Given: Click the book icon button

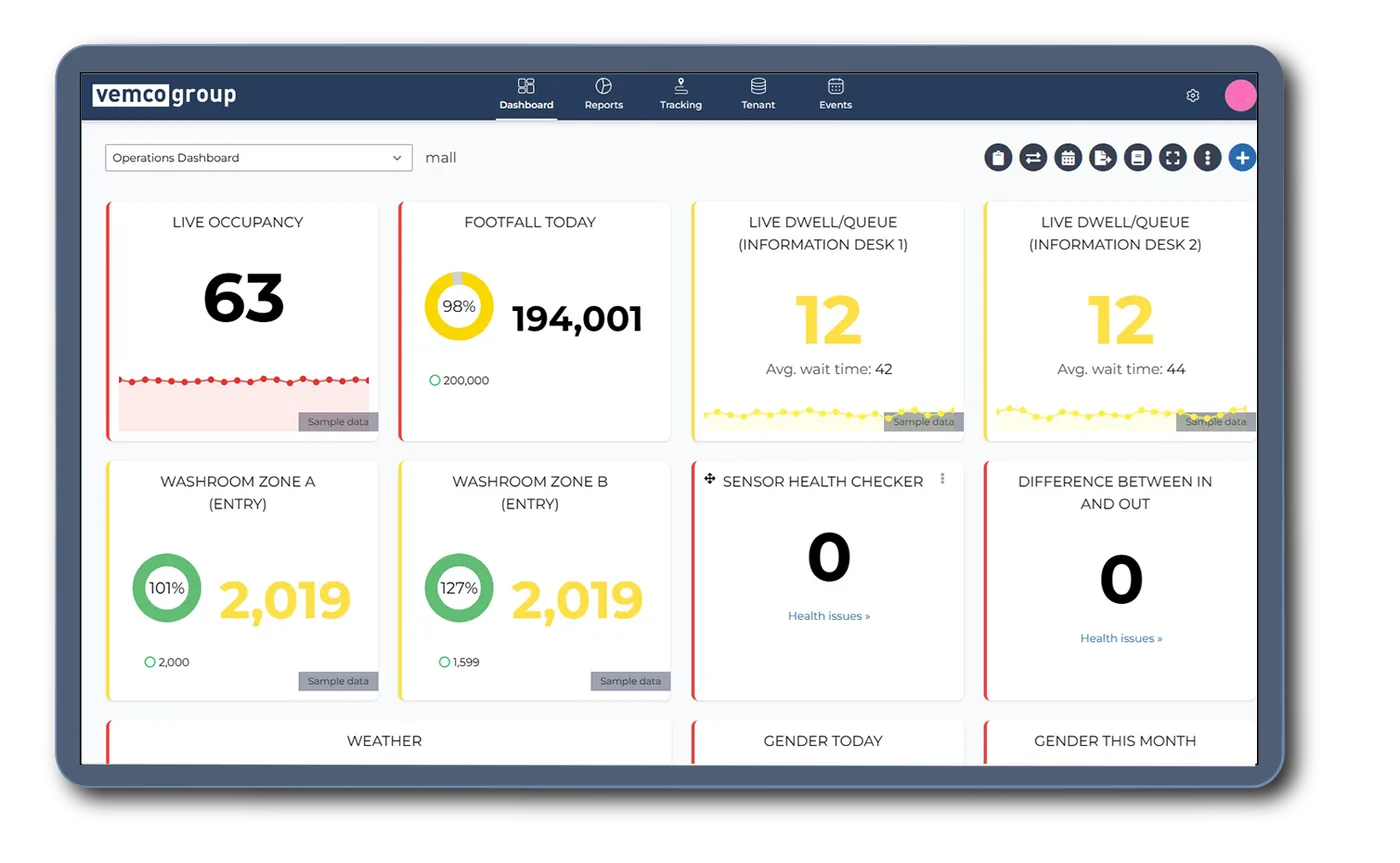Looking at the screenshot, I should coord(1138,157).
